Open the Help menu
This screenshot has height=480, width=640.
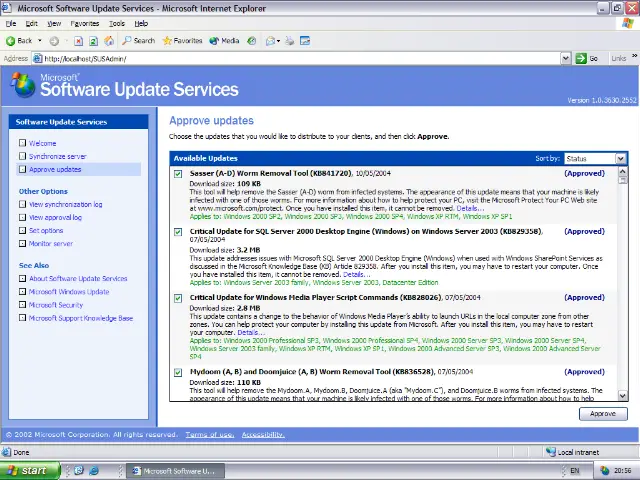point(141,24)
